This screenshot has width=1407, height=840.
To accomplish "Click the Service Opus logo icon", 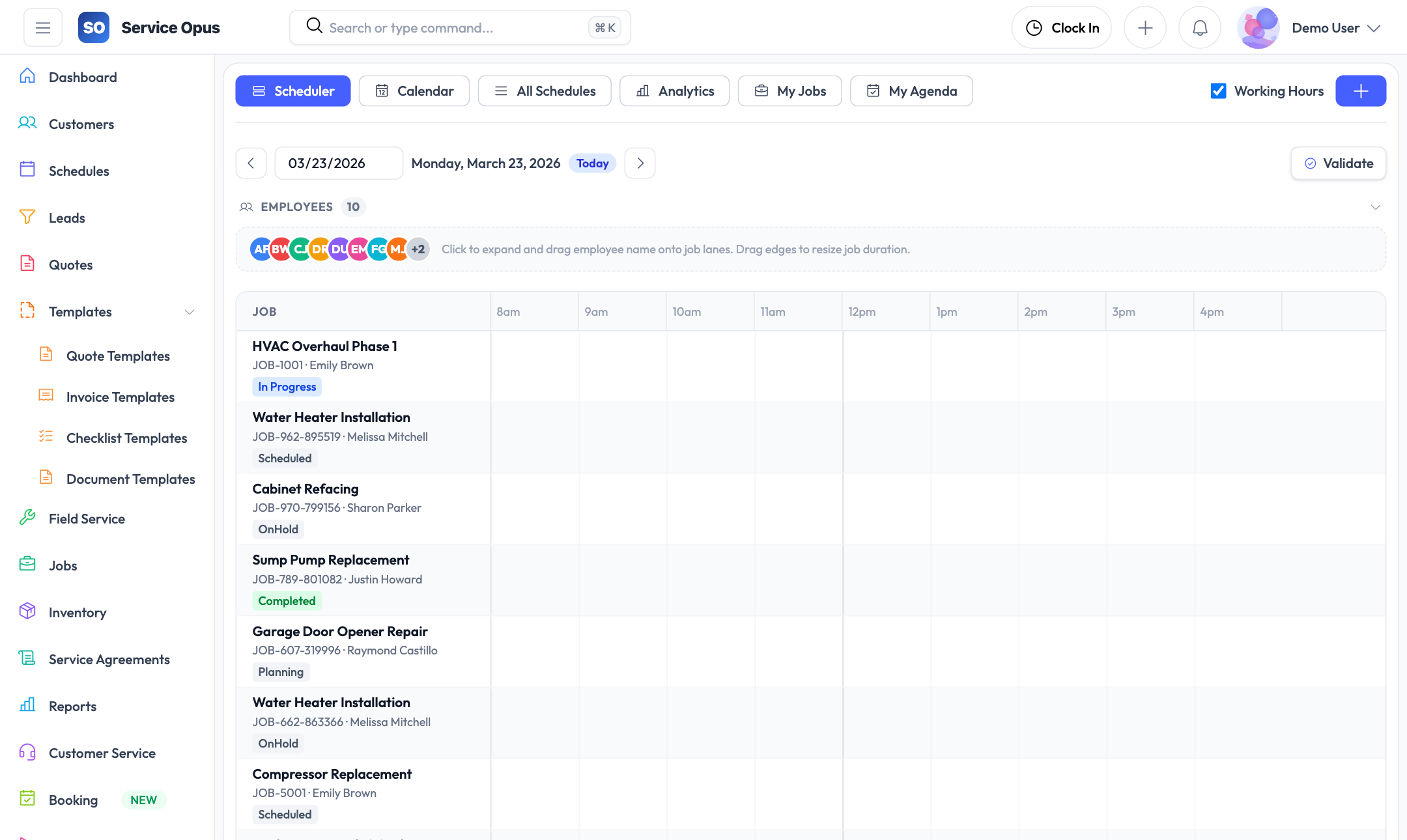I will 93,27.
